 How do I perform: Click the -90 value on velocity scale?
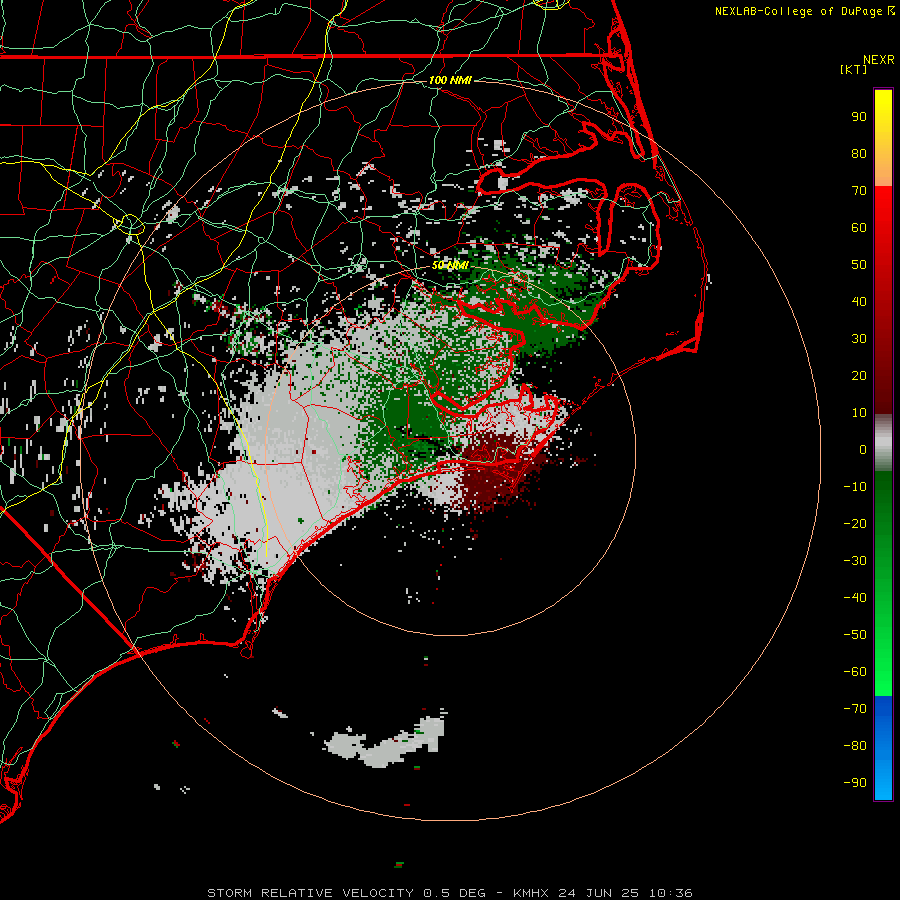(855, 783)
